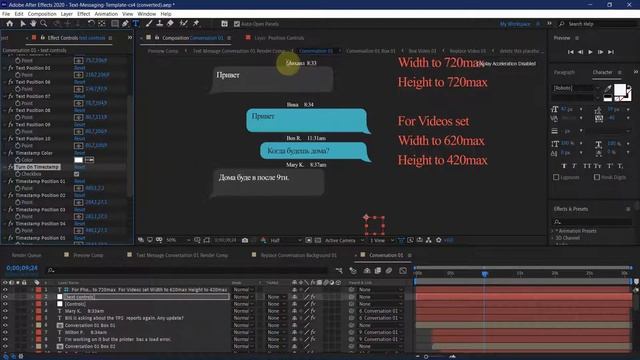Apply All Caps in Character panel
This screenshot has width=640, height=360.
coord(587,166)
